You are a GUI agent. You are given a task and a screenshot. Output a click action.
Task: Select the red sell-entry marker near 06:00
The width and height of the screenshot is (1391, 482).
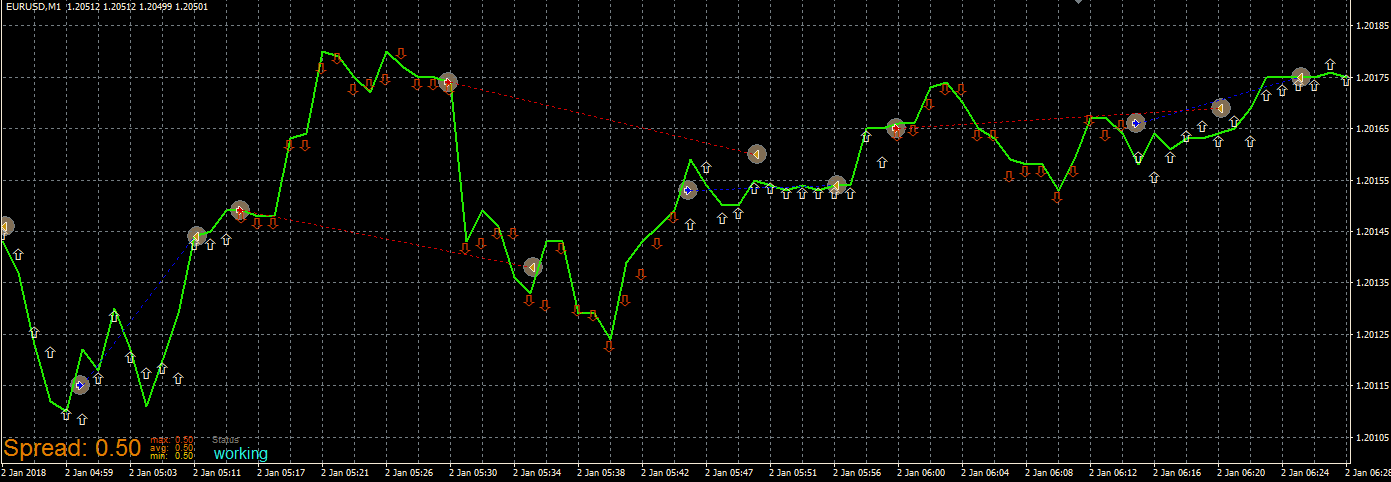(896, 128)
